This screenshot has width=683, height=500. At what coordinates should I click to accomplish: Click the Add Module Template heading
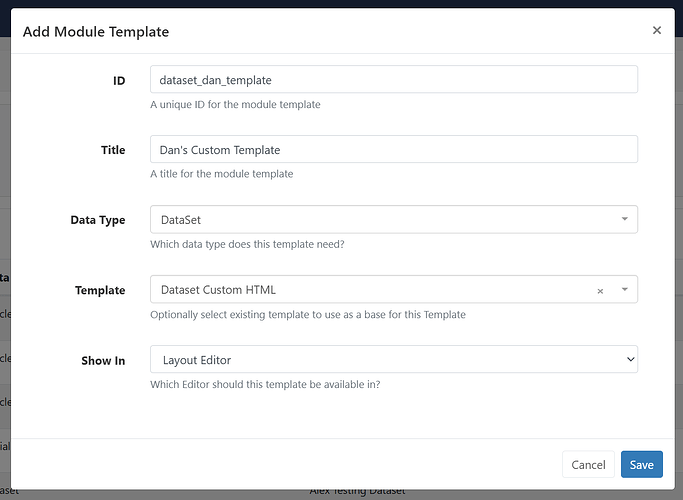(96, 32)
